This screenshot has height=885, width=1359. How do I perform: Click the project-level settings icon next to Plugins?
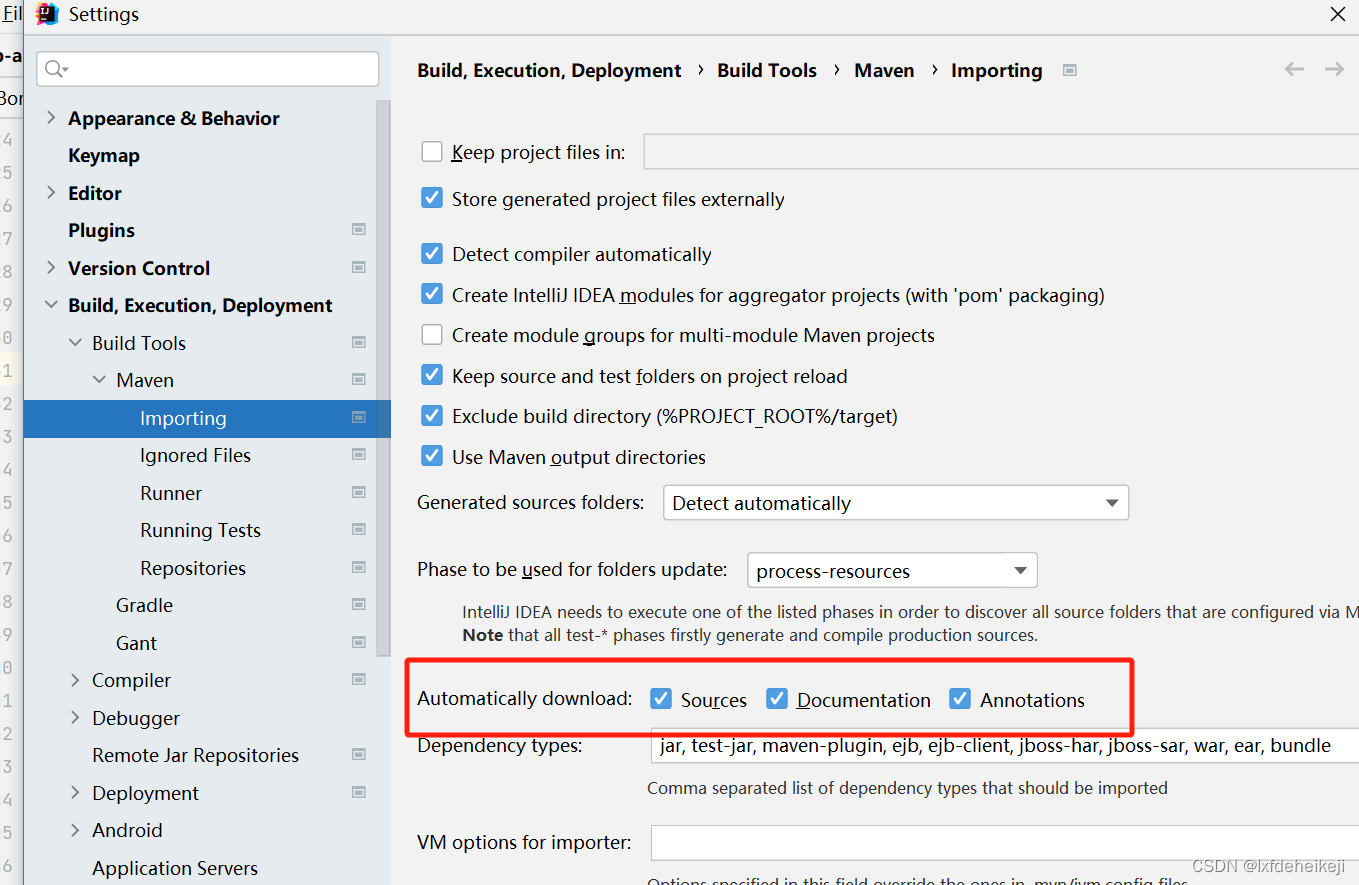click(359, 230)
